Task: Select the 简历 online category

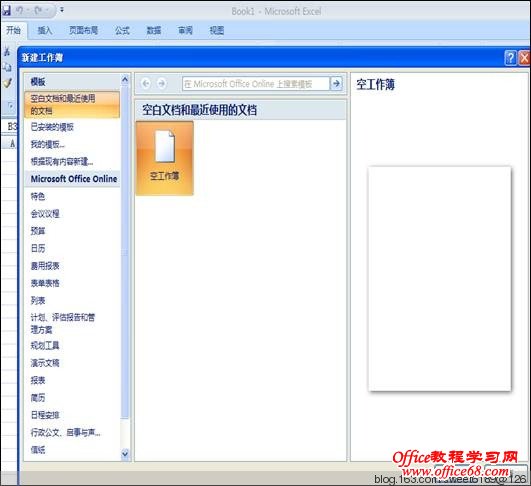Action: (38, 398)
